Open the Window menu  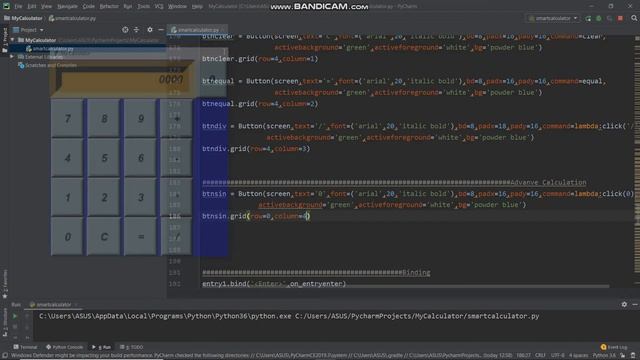(177, 6)
